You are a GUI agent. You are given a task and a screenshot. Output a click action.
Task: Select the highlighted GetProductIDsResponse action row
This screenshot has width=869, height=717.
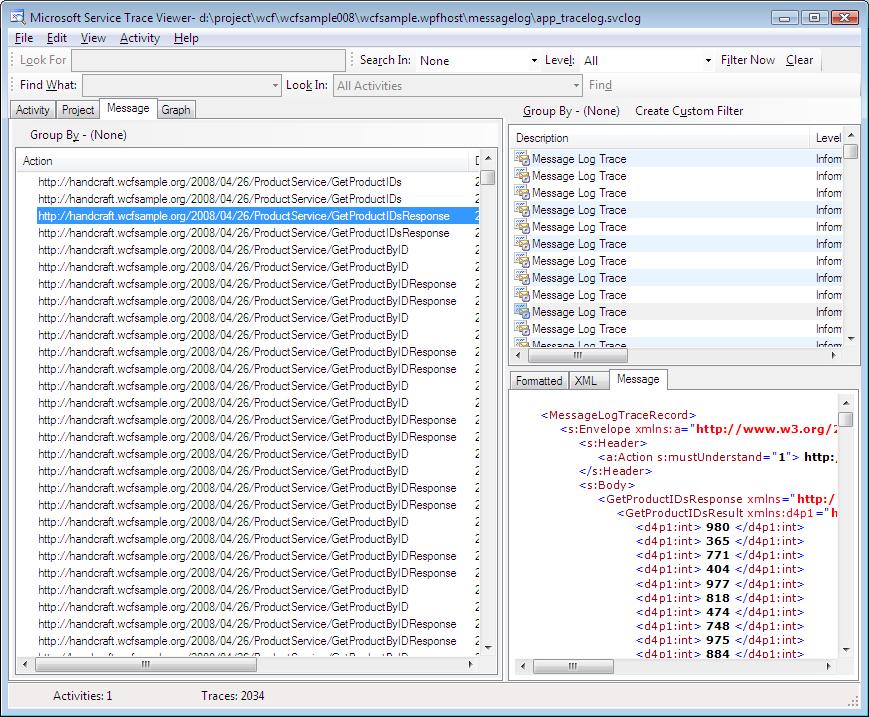click(x=258, y=216)
